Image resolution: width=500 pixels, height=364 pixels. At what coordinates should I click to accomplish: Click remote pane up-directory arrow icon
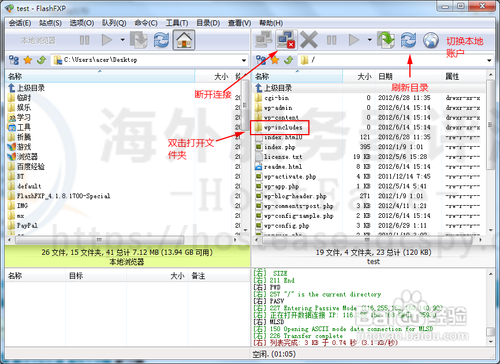click(288, 60)
